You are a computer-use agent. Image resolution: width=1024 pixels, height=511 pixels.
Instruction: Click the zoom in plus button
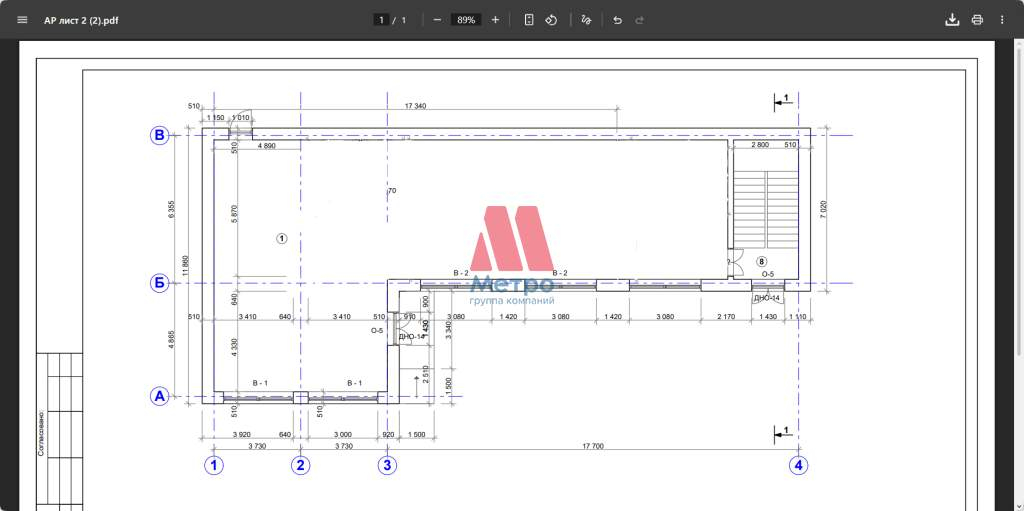coord(495,20)
